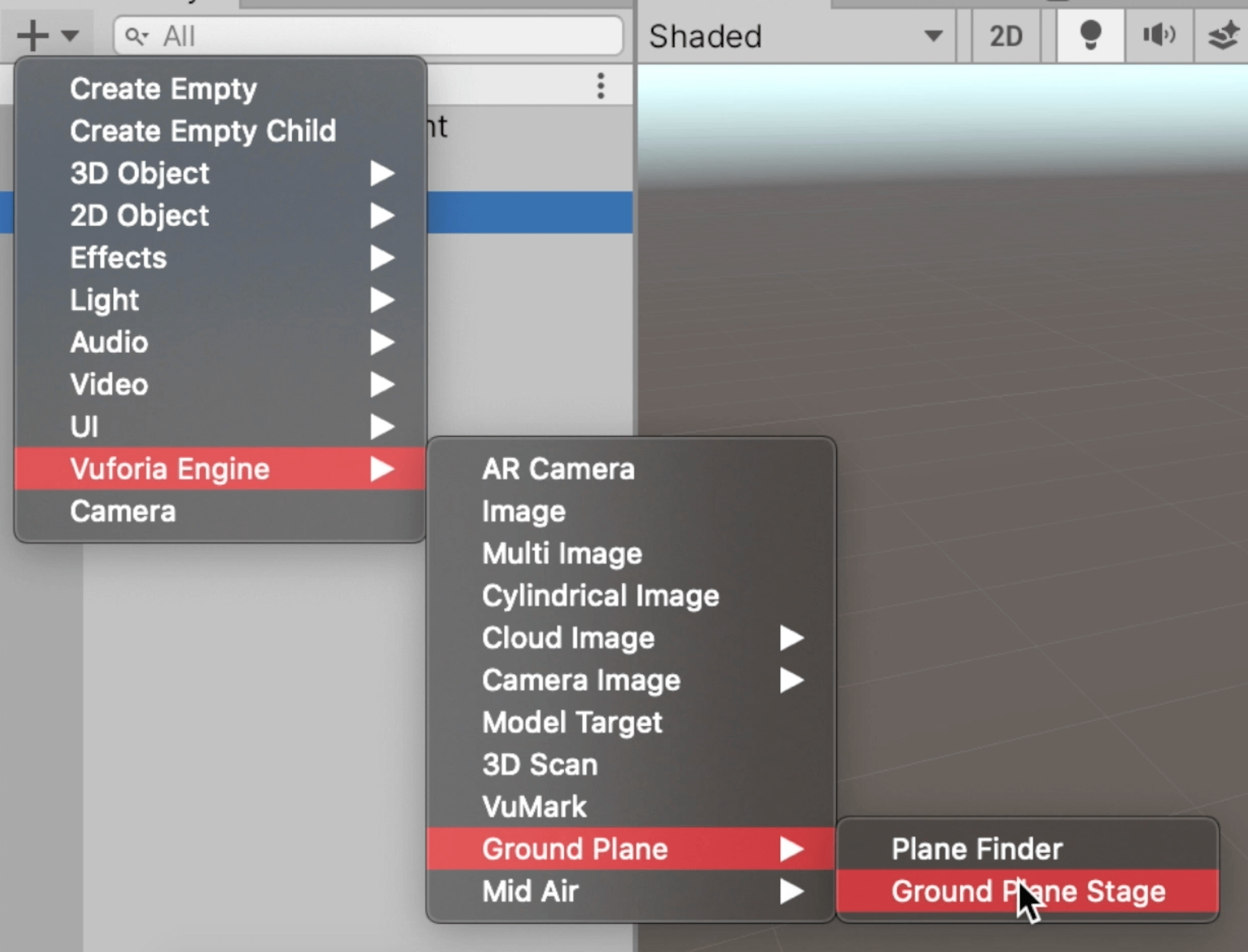Select AR Camera from Vuforia menu
Image resolution: width=1248 pixels, height=952 pixels.
(x=558, y=469)
